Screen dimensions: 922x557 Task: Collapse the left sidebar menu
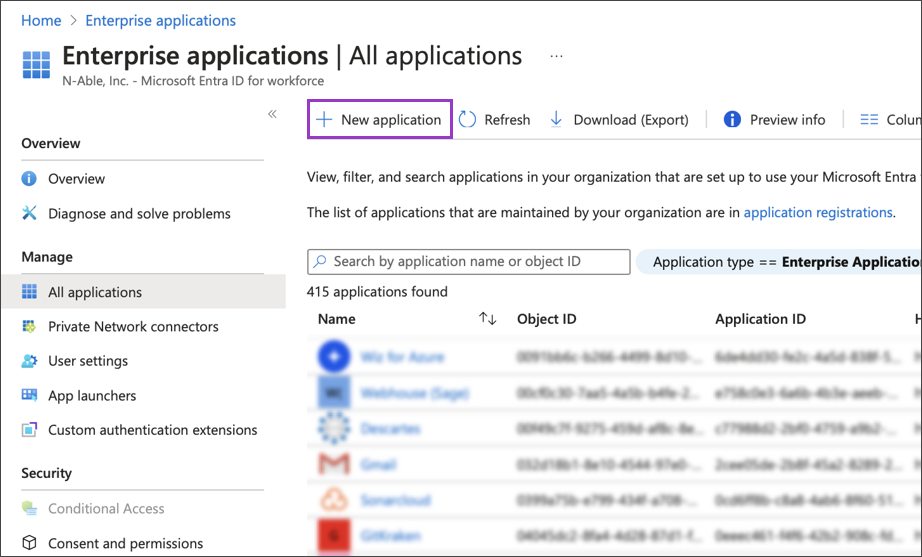(x=272, y=114)
